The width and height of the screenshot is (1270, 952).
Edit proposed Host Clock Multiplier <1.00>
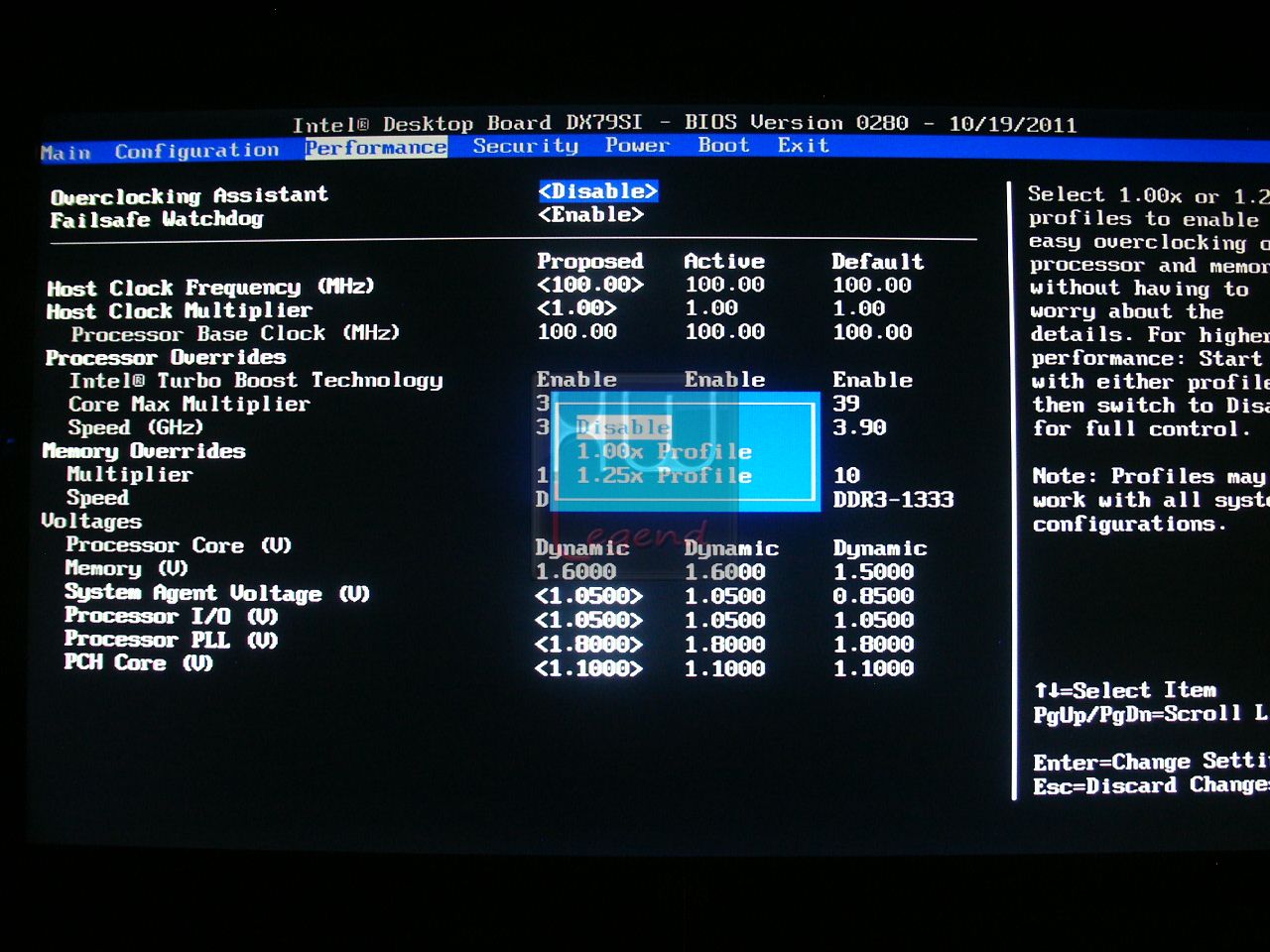click(576, 308)
